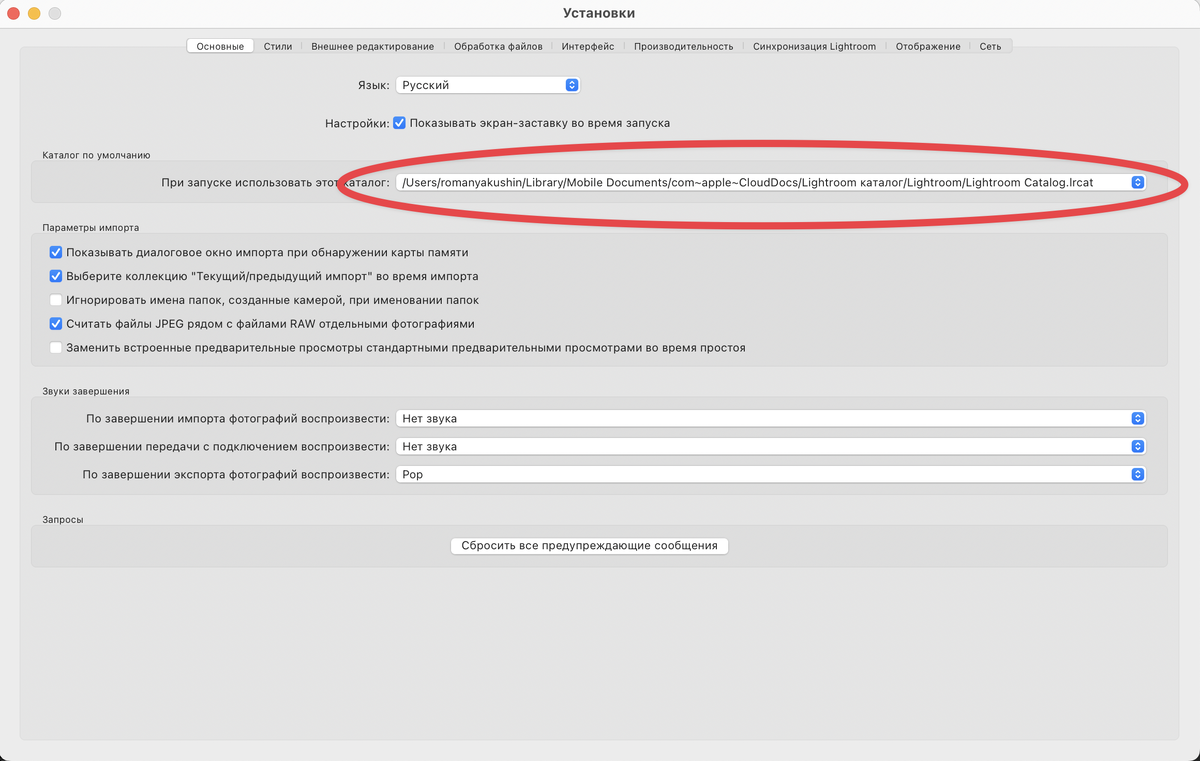Open the Производительность settings tab
Image resolution: width=1200 pixels, height=761 pixels.
click(x=684, y=46)
